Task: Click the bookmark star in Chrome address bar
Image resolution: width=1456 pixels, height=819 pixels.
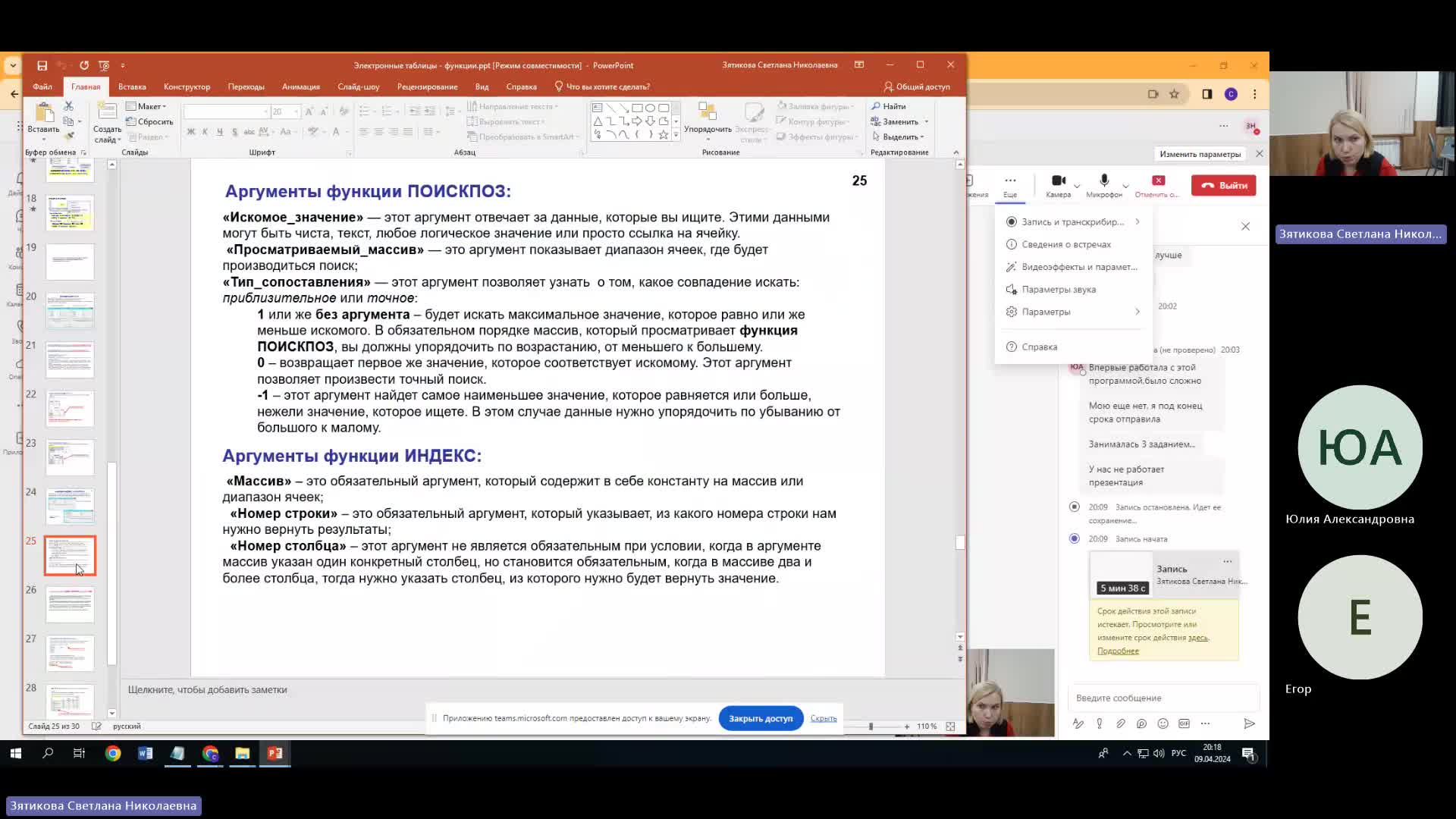Action: (1174, 94)
